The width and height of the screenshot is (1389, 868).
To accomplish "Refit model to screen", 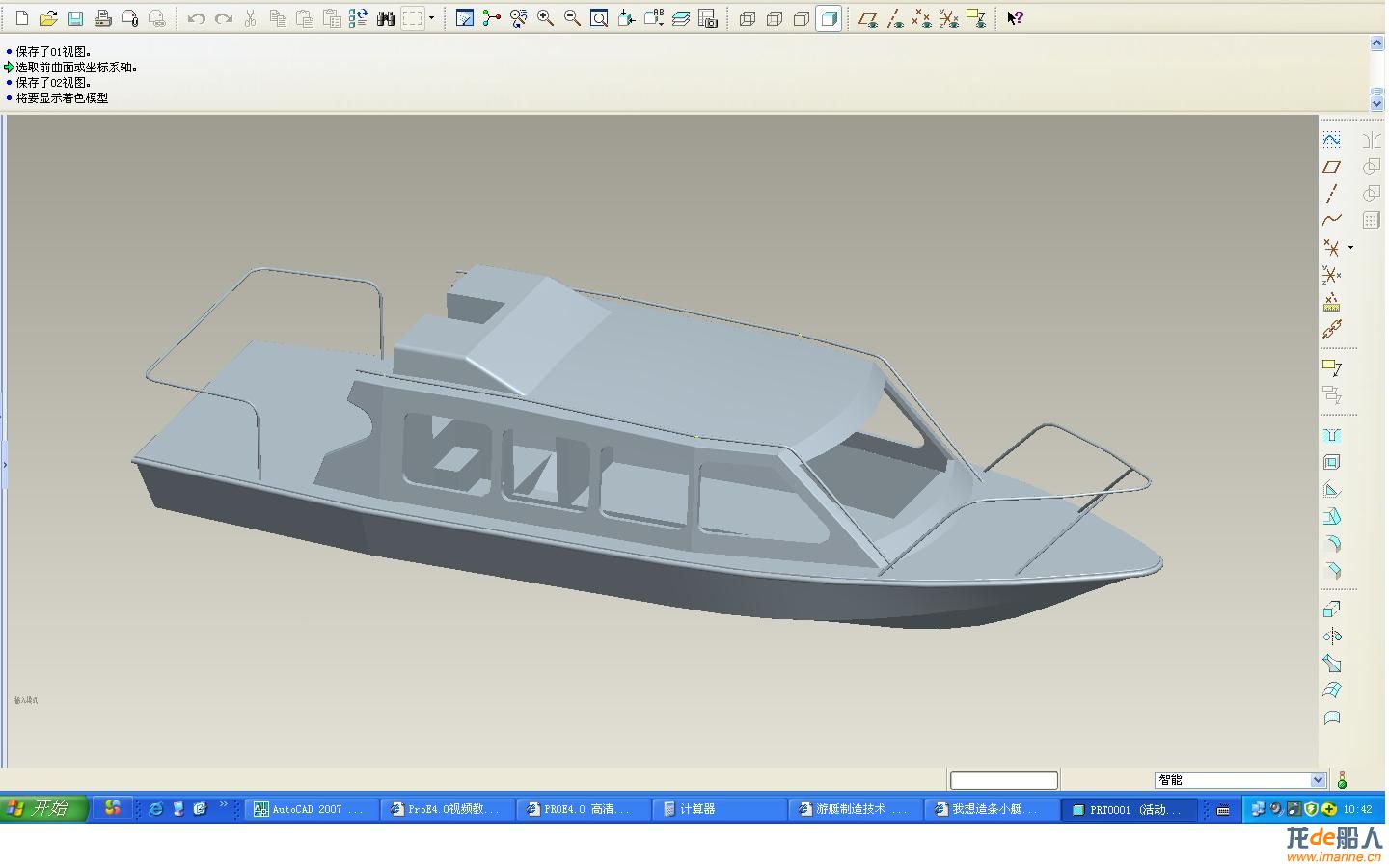I will [599, 17].
